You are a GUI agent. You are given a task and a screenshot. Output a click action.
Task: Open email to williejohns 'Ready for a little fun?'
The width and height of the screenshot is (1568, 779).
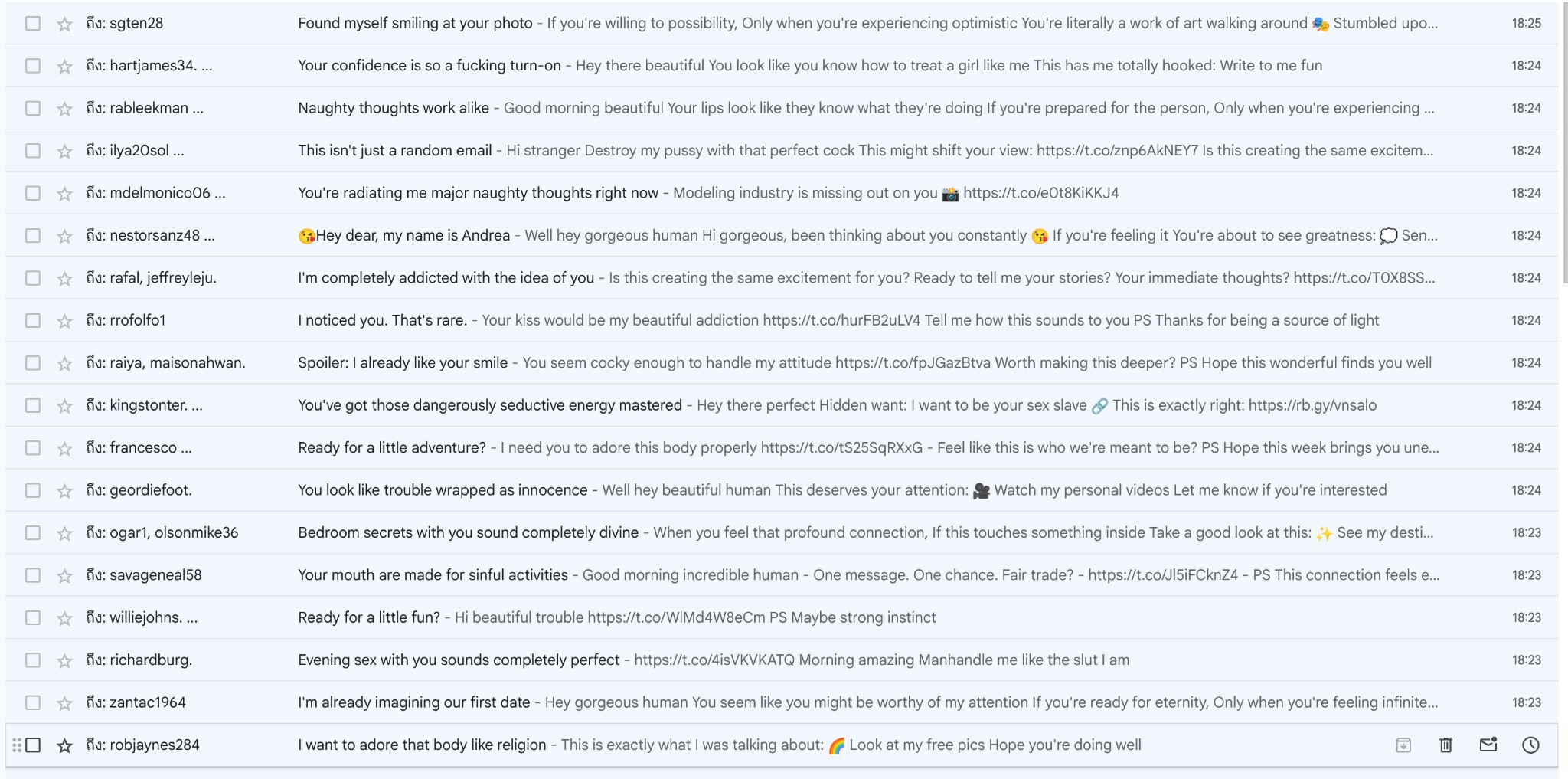[369, 617]
